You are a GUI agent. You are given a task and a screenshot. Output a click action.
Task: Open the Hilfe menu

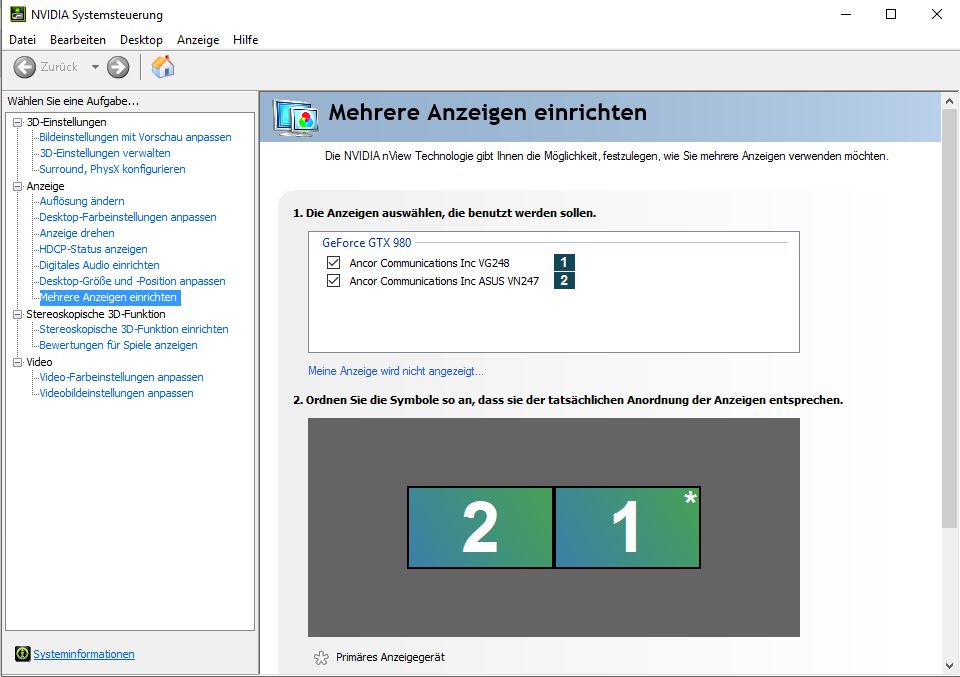[246, 40]
